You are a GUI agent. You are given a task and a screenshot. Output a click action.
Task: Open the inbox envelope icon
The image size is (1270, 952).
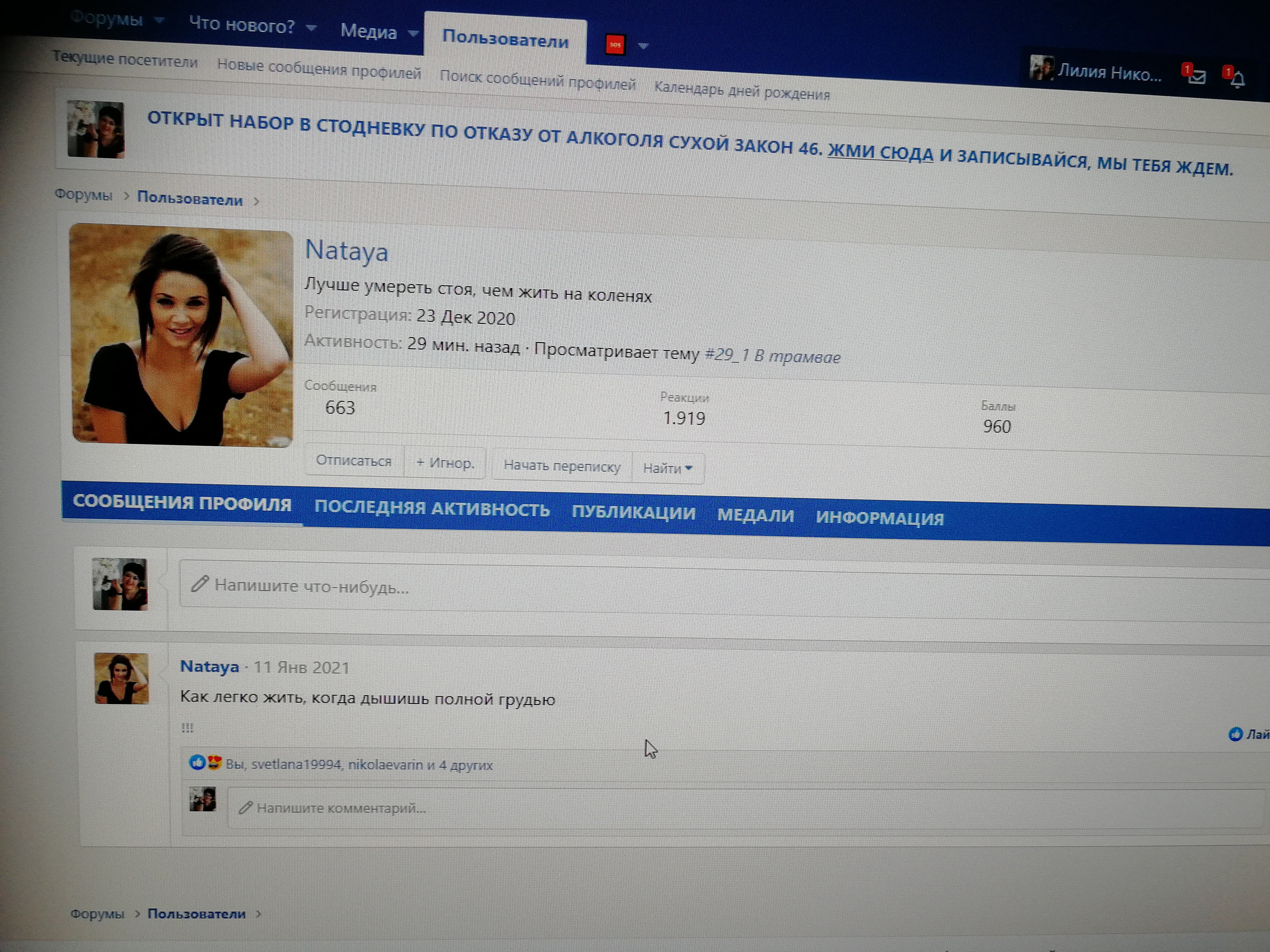tap(1196, 76)
